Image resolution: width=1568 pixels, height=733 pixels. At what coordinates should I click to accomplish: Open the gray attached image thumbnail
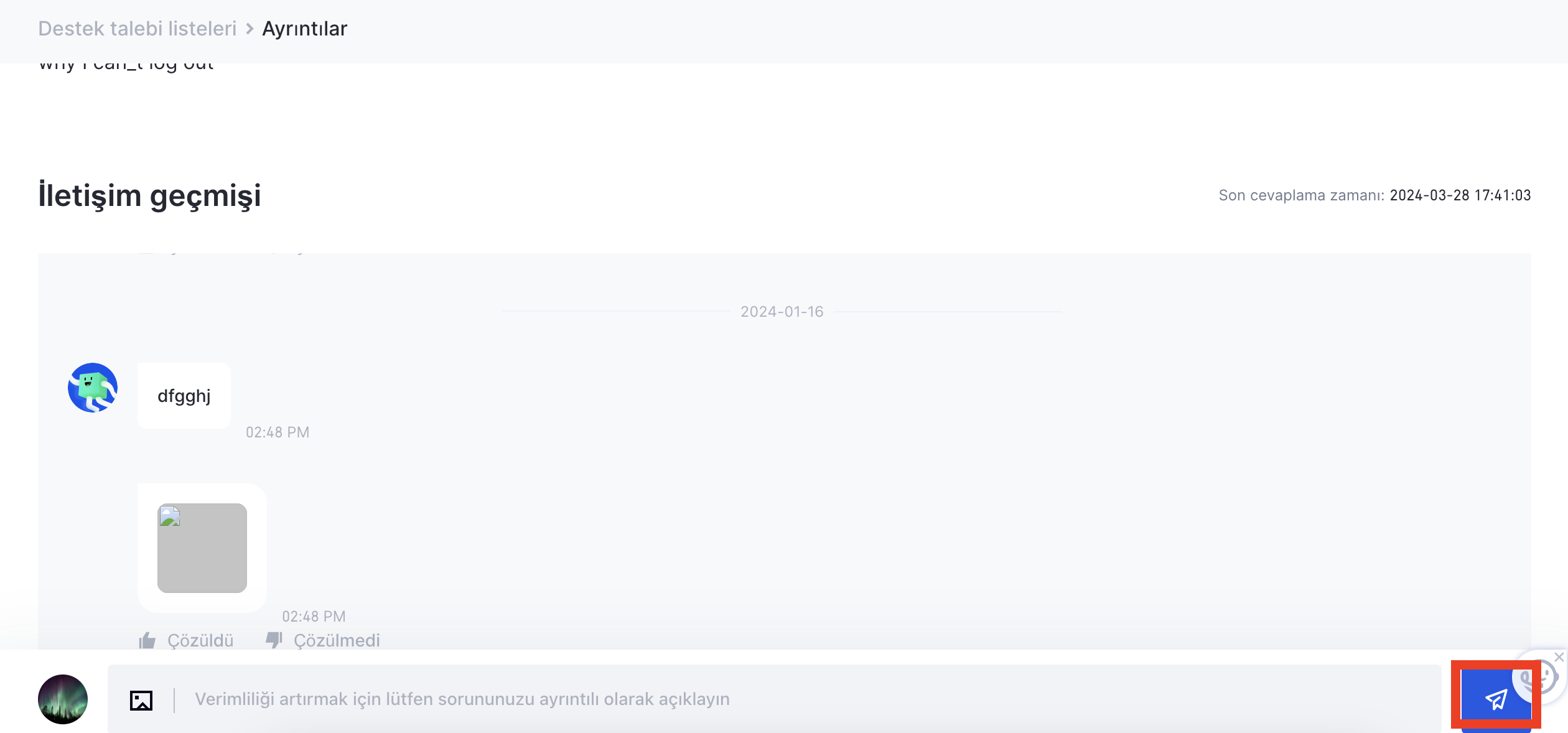tap(202, 548)
